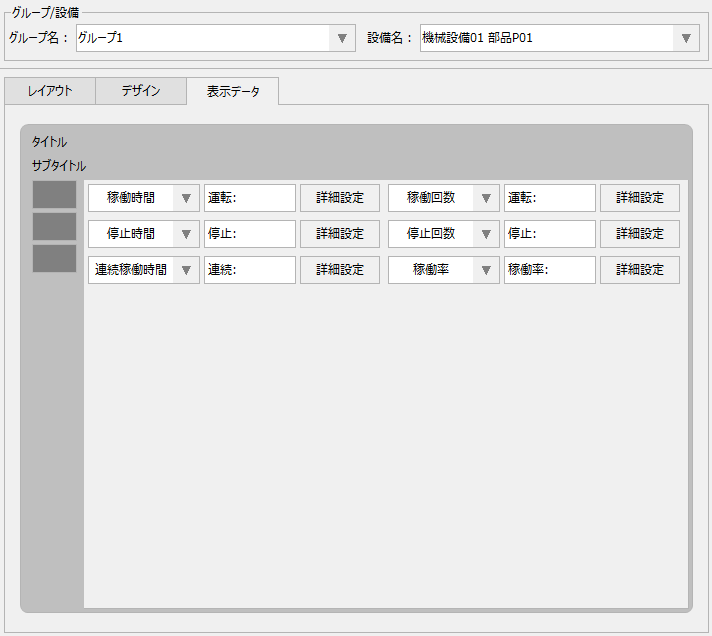Click the 運転: field next to 稼働時間
The image size is (712, 636).
click(x=250, y=198)
